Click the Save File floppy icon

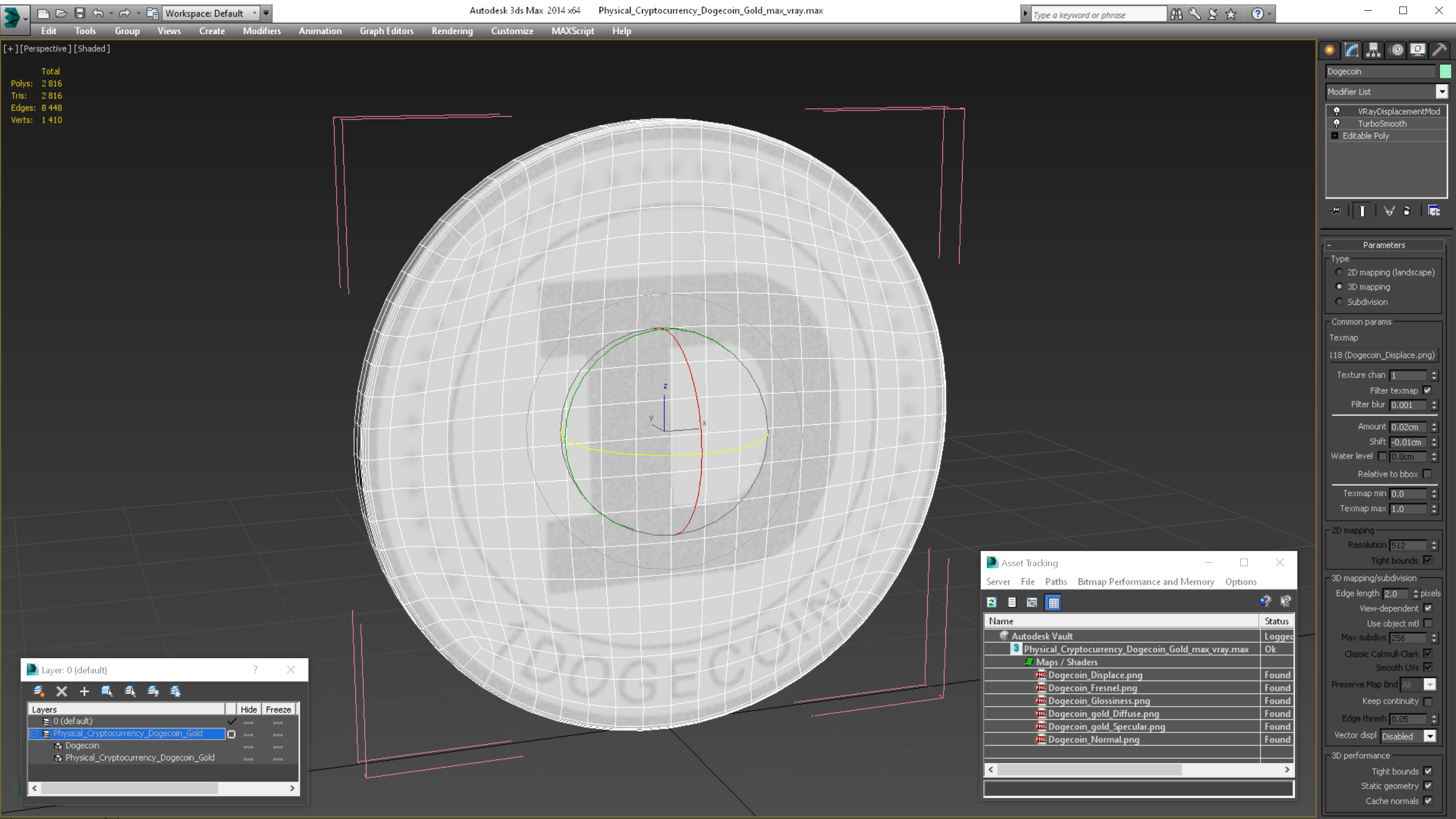pyautogui.click(x=80, y=13)
